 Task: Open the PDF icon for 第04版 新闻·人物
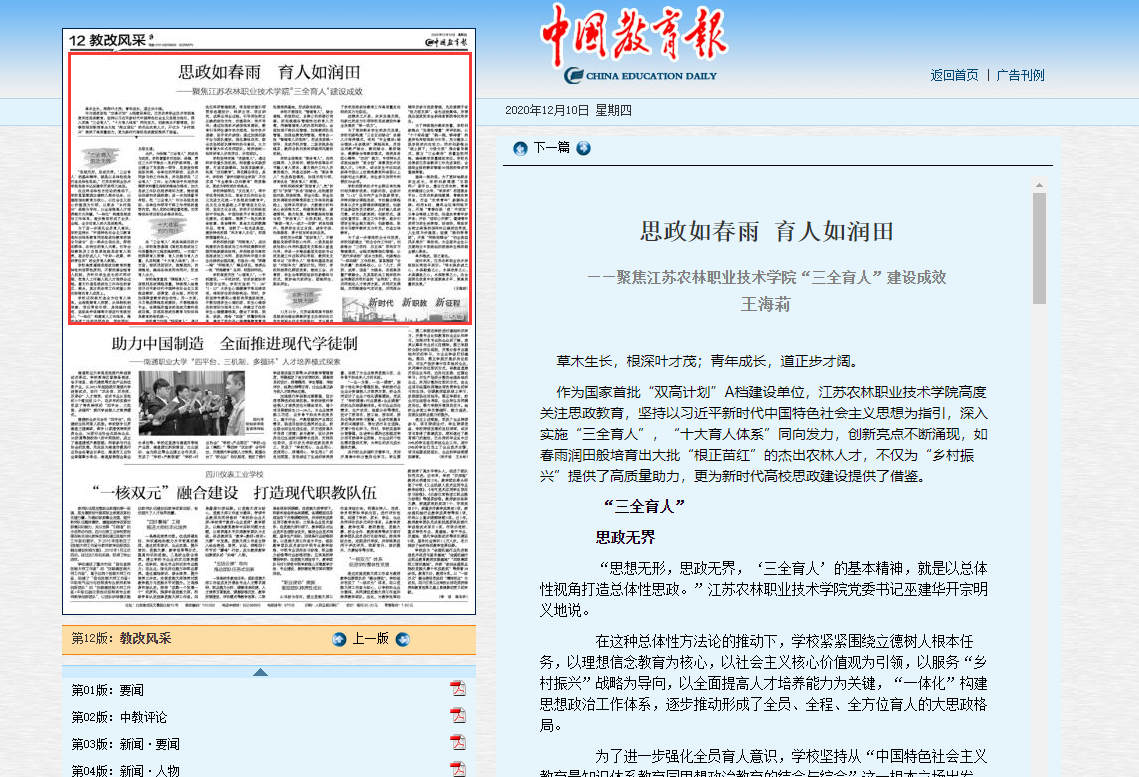click(458, 768)
